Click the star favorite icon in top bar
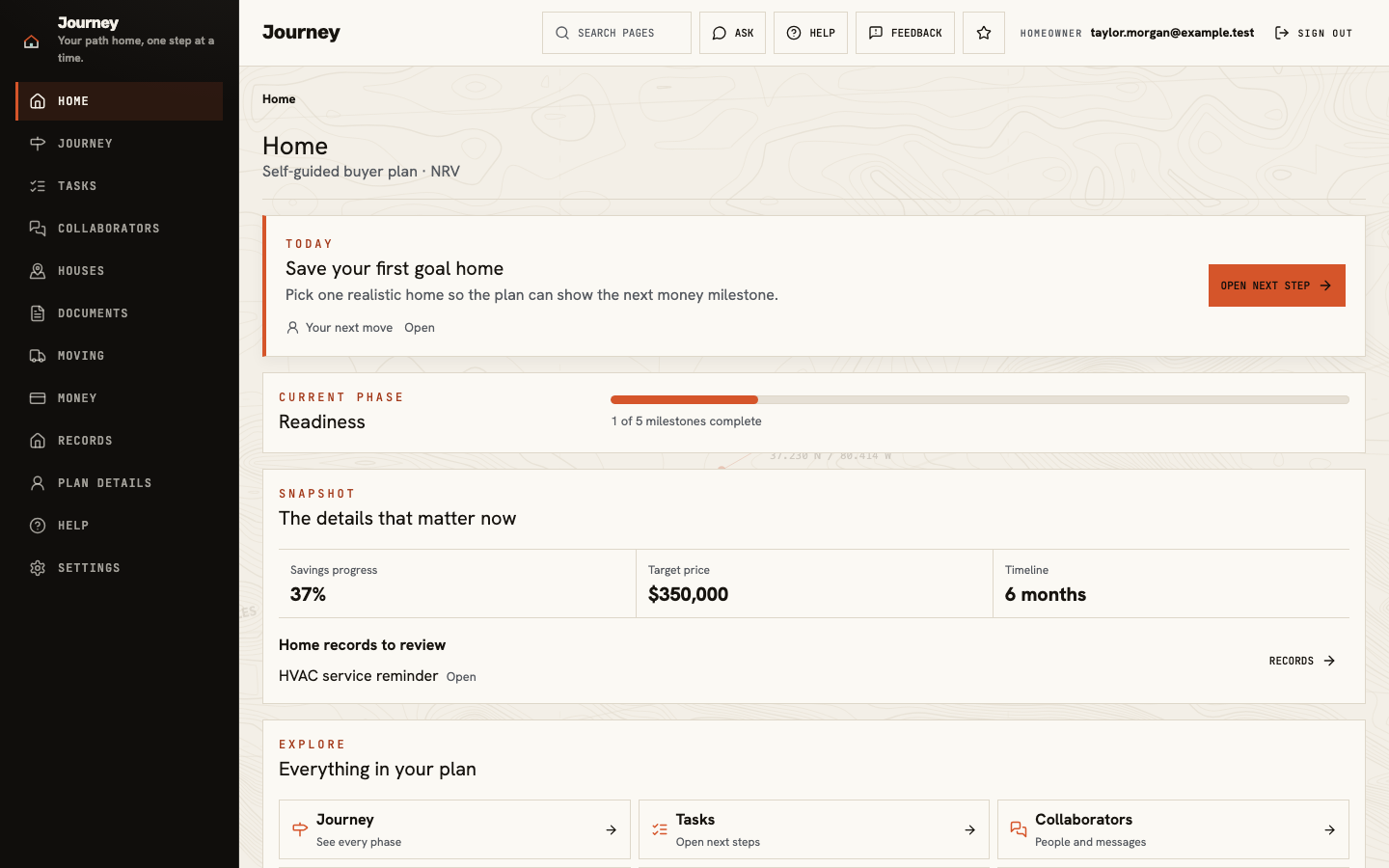The width and height of the screenshot is (1389, 868). [984, 33]
